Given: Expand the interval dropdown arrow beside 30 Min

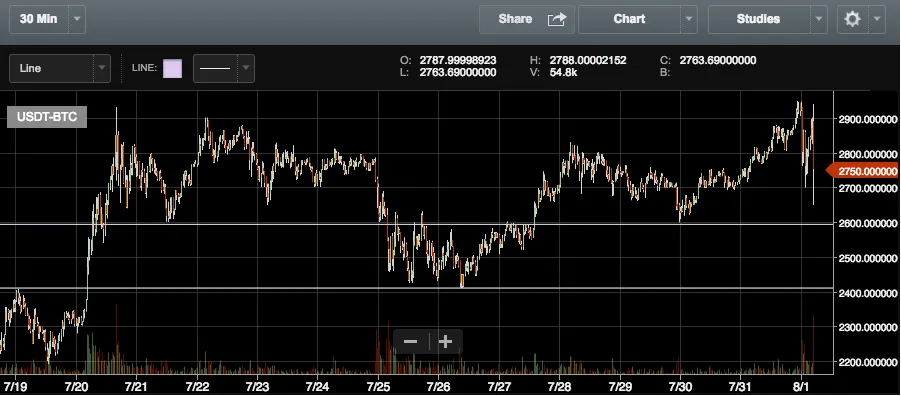Looking at the screenshot, I should pyautogui.click(x=78, y=19).
